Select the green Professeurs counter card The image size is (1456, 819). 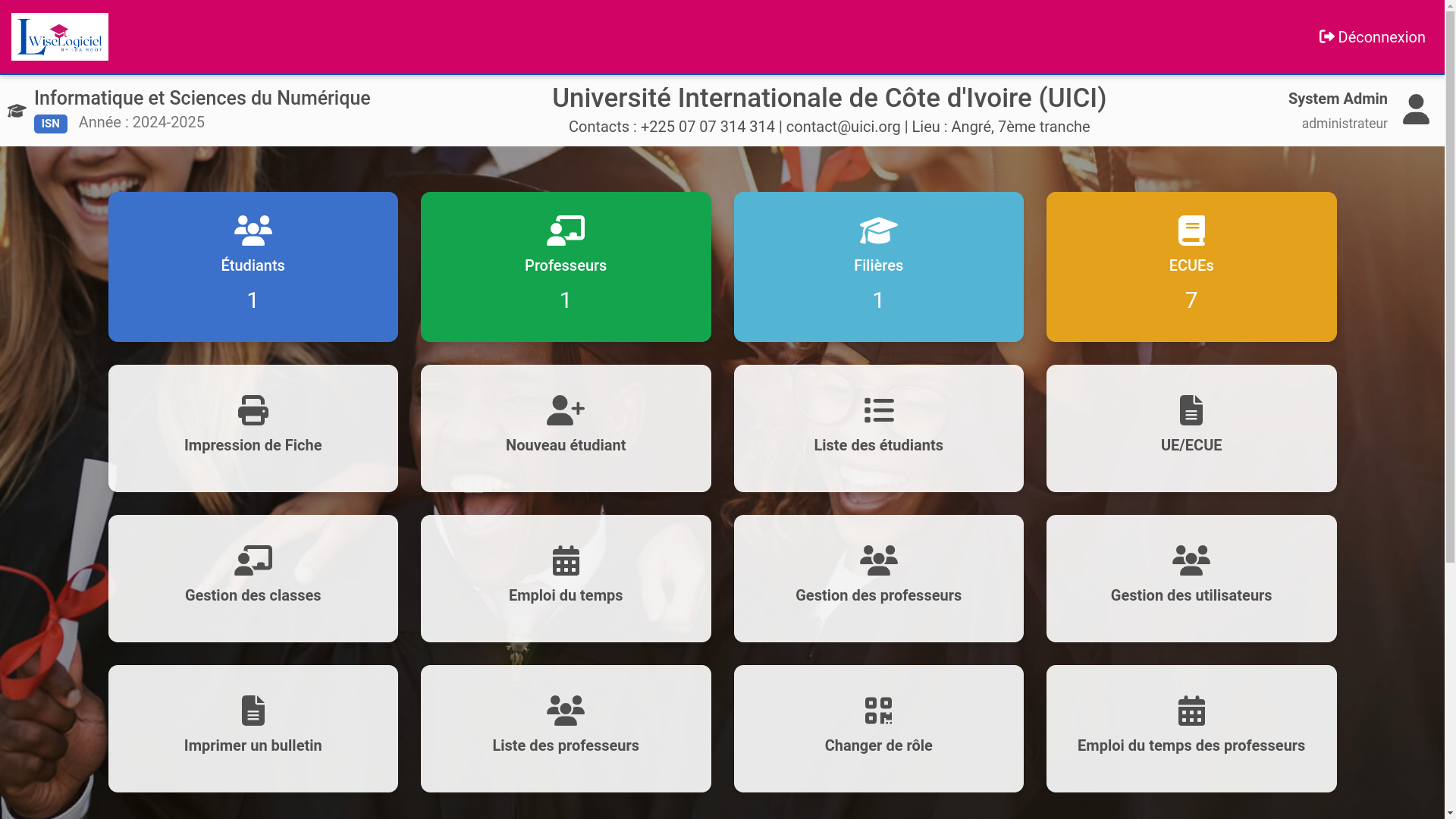coord(565,267)
